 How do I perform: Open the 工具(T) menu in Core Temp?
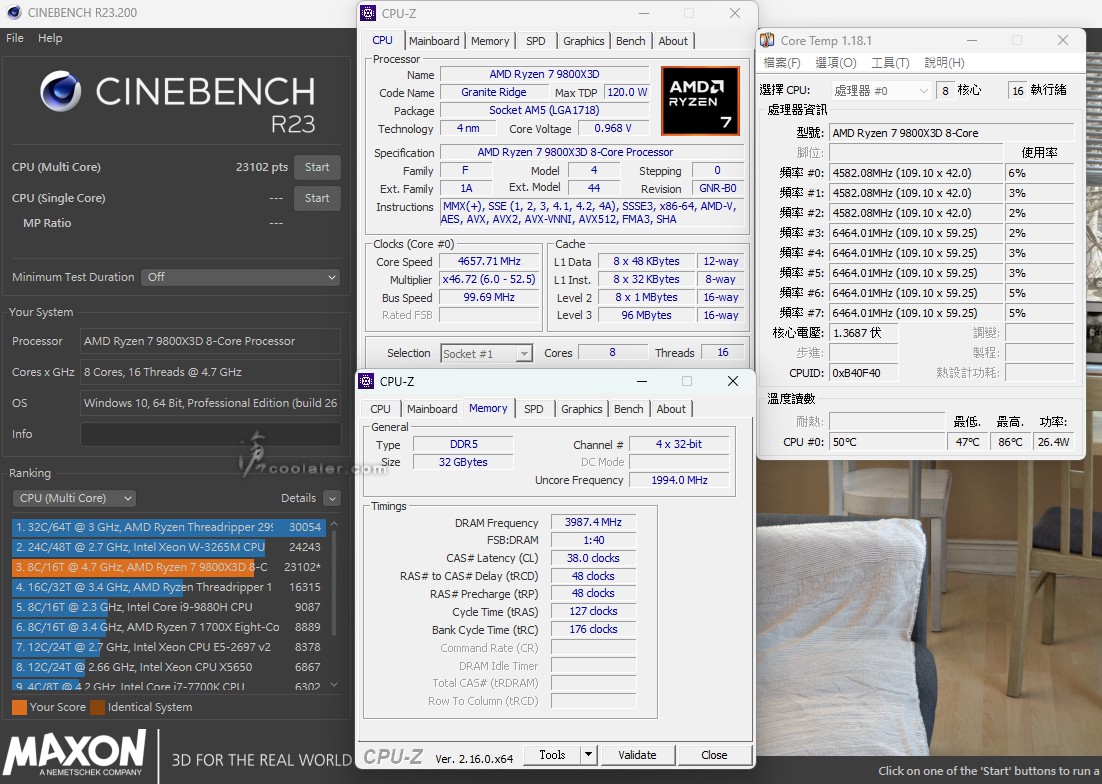point(890,63)
